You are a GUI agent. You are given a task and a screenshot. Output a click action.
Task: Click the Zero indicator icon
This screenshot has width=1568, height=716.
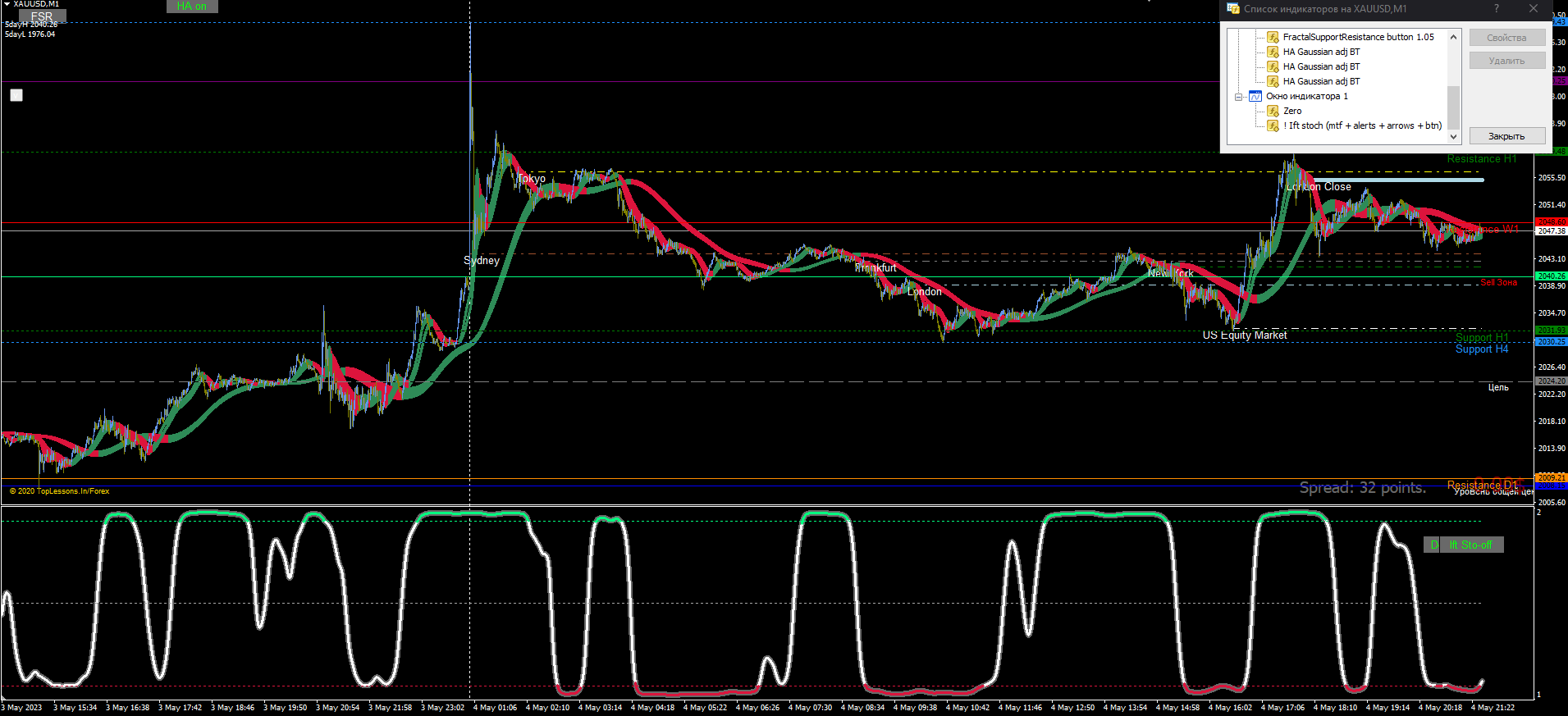1273,111
